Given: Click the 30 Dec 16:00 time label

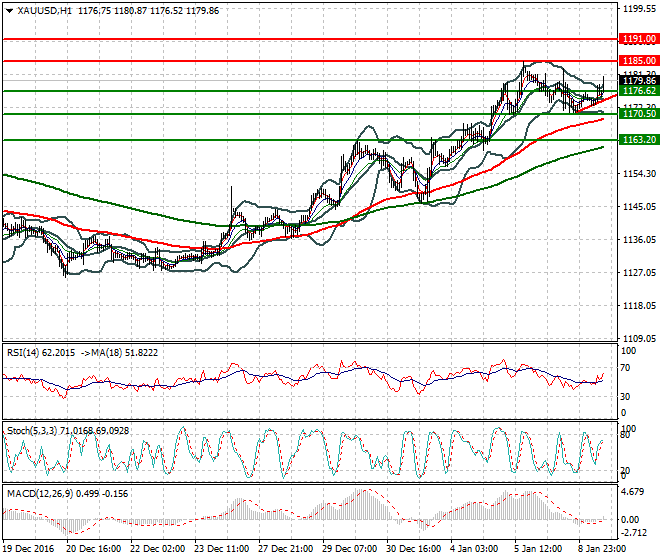Looking at the screenshot, I should [x=413, y=549].
